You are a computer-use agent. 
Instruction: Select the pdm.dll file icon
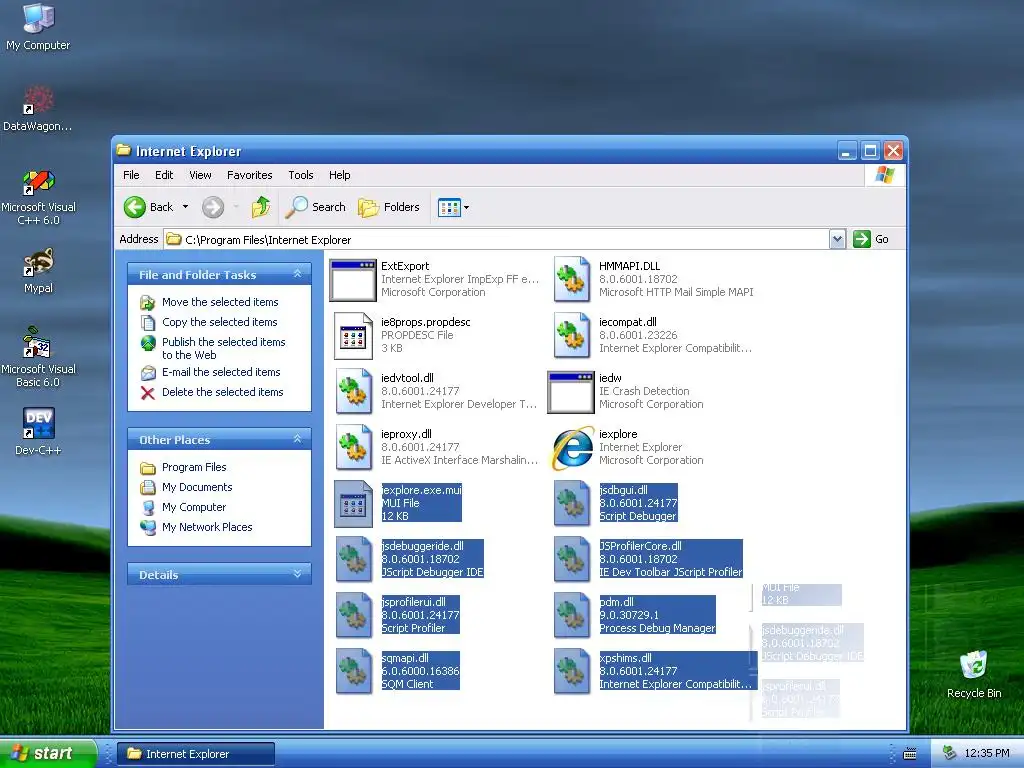pyautogui.click(x=571, y=616)
